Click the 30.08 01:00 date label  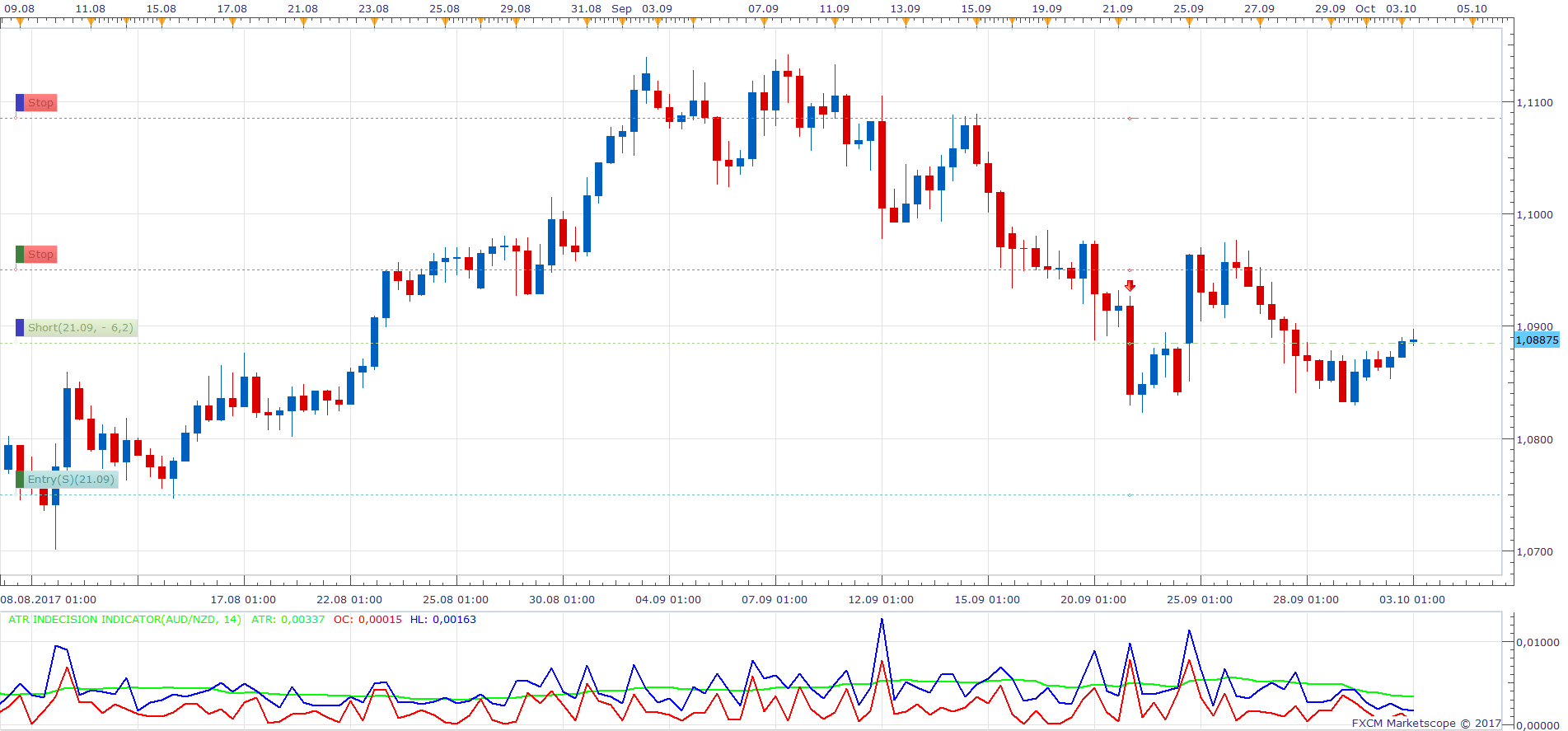click(562, 600)
